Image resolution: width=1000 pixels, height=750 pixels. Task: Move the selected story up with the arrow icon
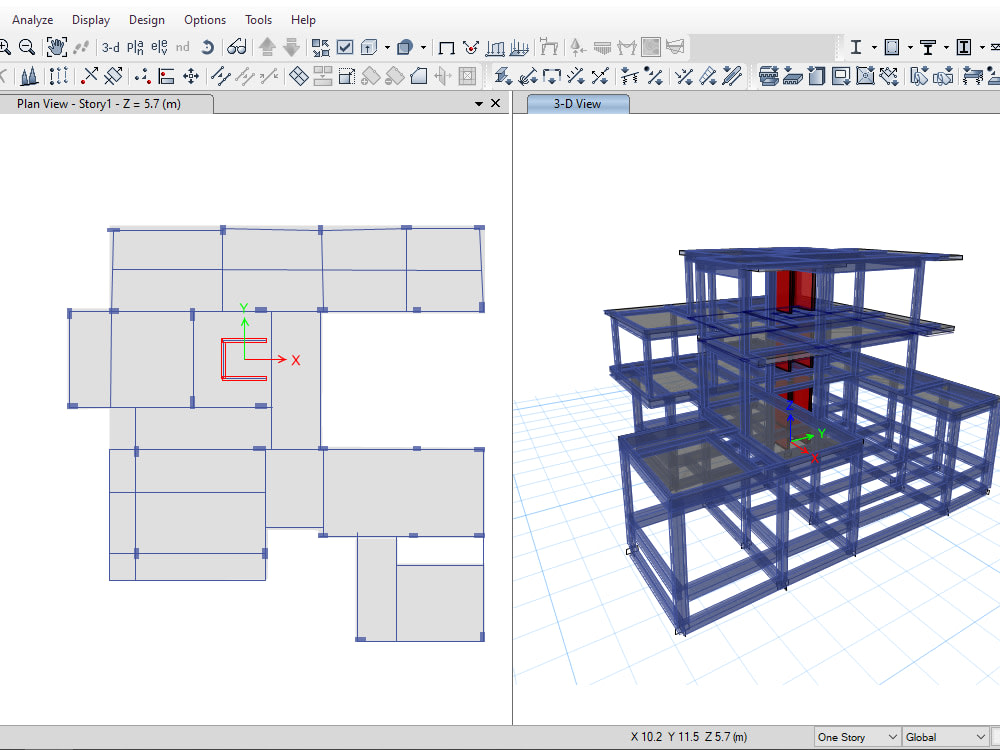tap(265, 46)
